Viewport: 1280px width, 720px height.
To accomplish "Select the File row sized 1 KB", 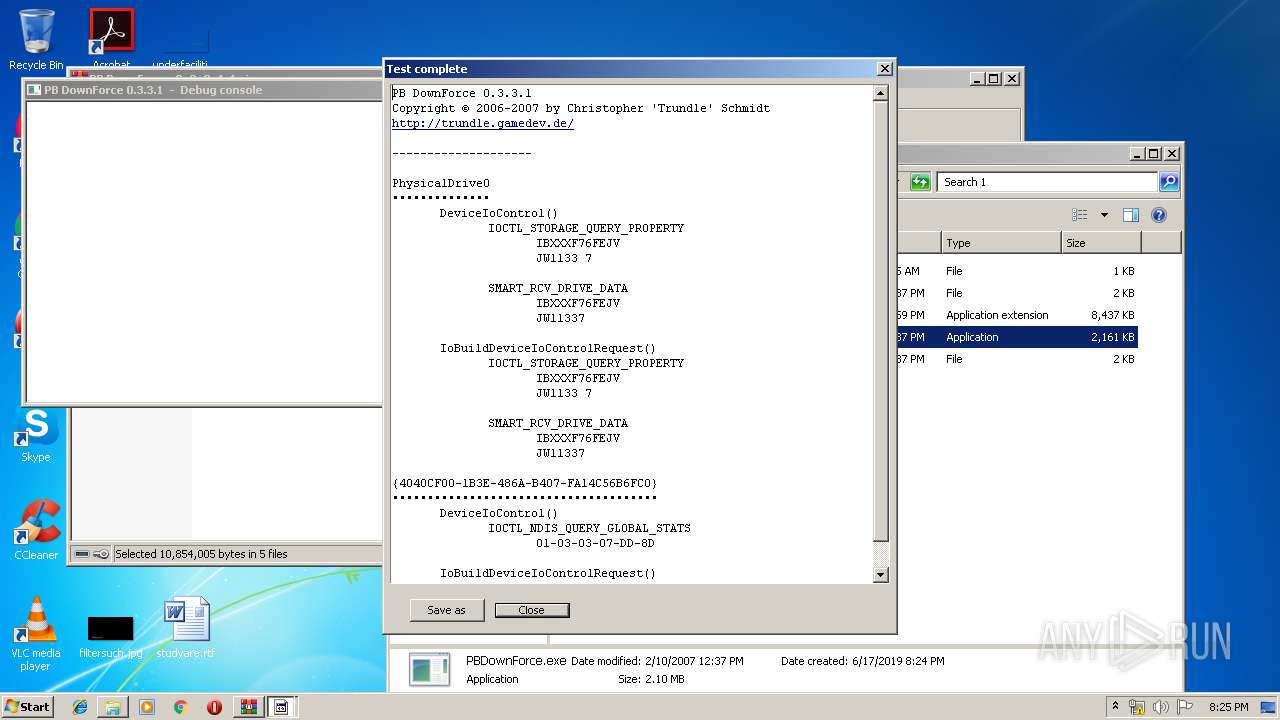I will 1018,271.
